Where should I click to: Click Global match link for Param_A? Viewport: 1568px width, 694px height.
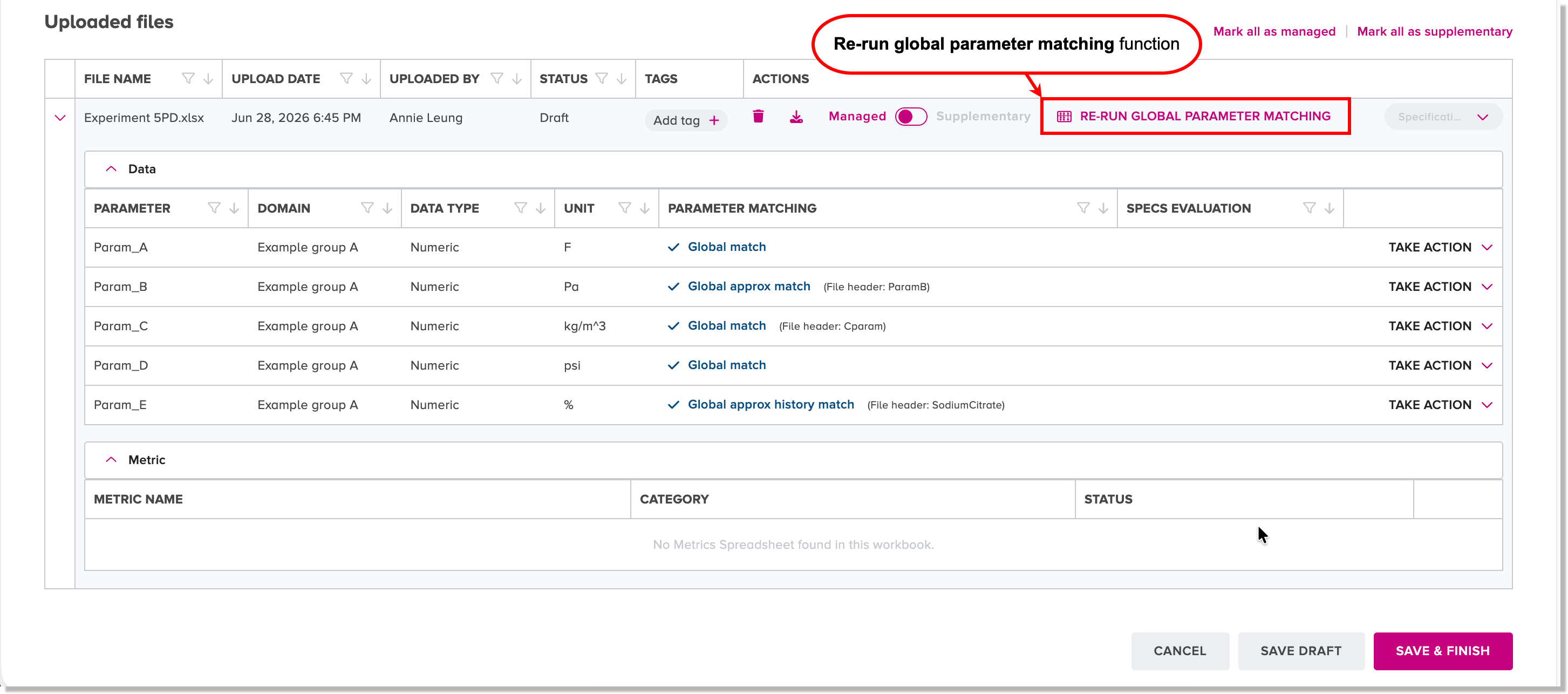(727, 247)
